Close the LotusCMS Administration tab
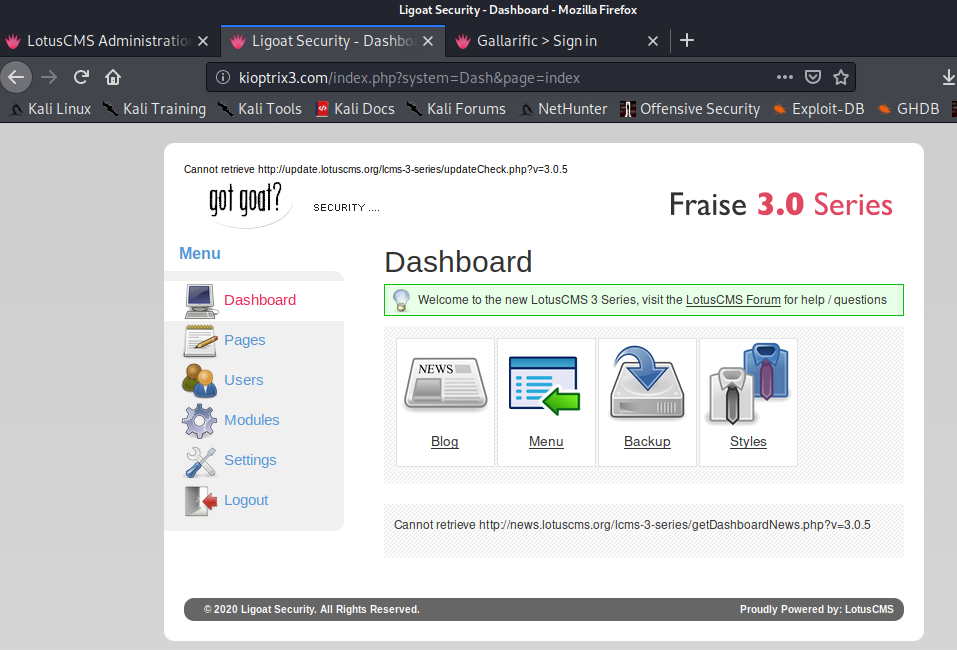Image resolution: width=957 pixels, height=650 pixels. click(203, 41)
